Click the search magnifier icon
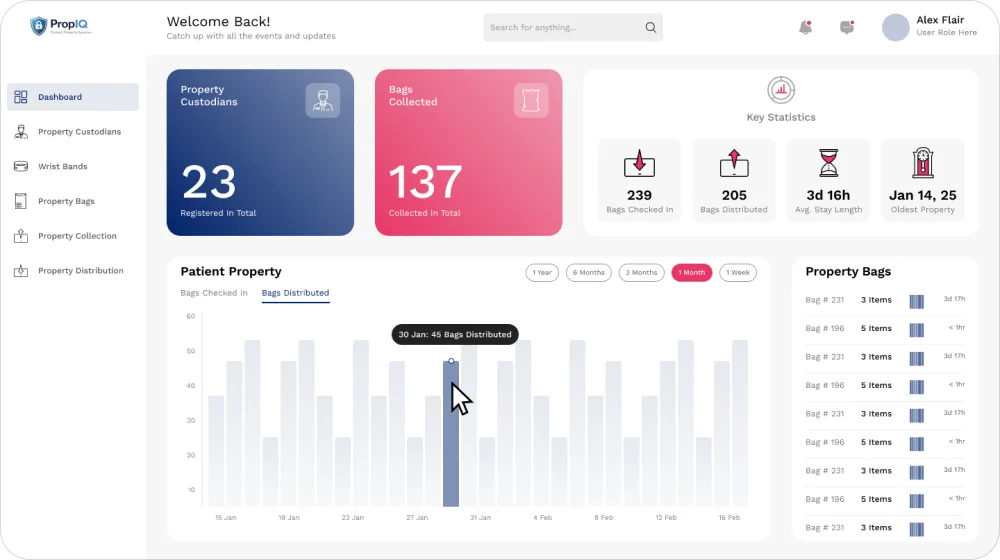1000x560 pixels. (x=651, y=27)
